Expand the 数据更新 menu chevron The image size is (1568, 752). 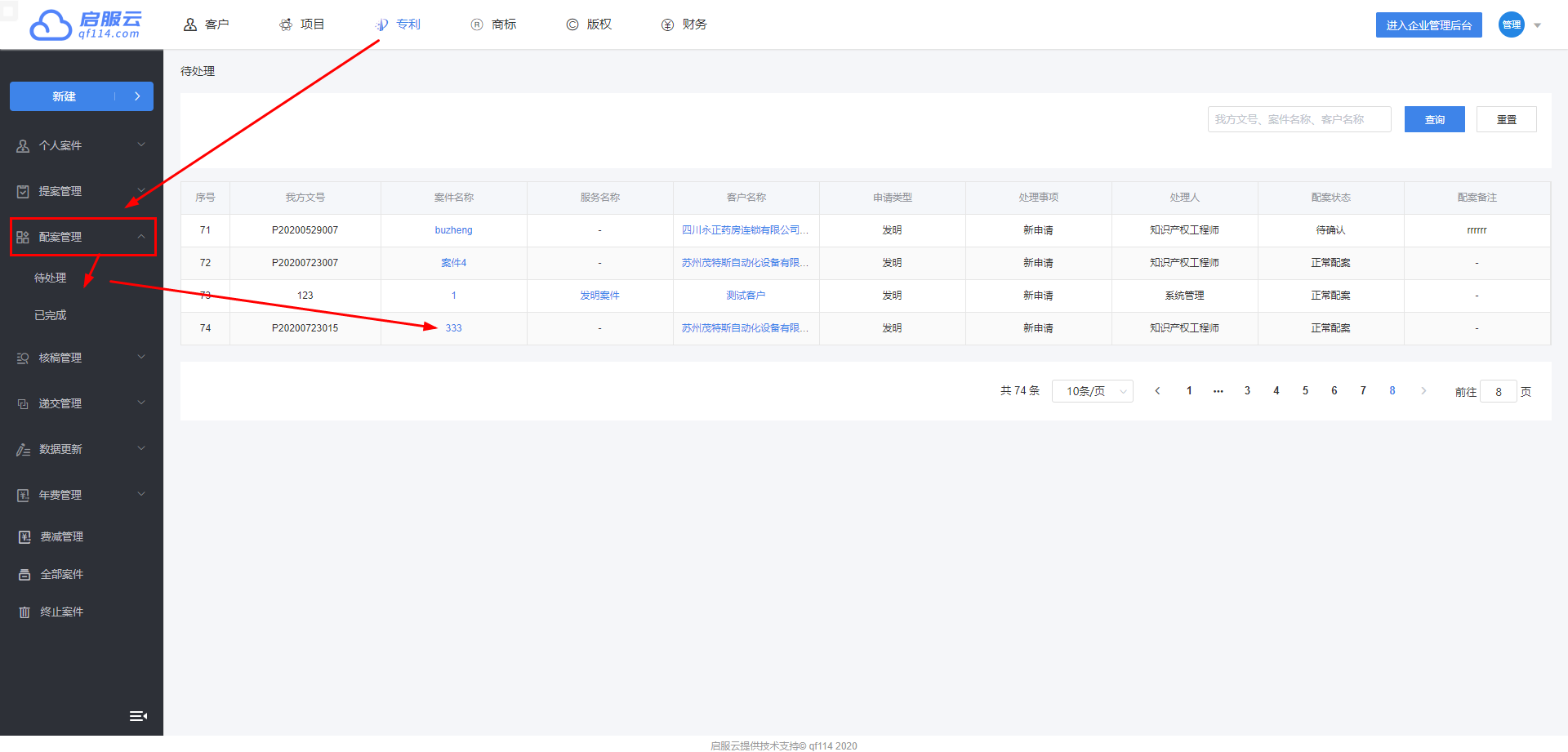pyautogui.click(x=141, y=448)
